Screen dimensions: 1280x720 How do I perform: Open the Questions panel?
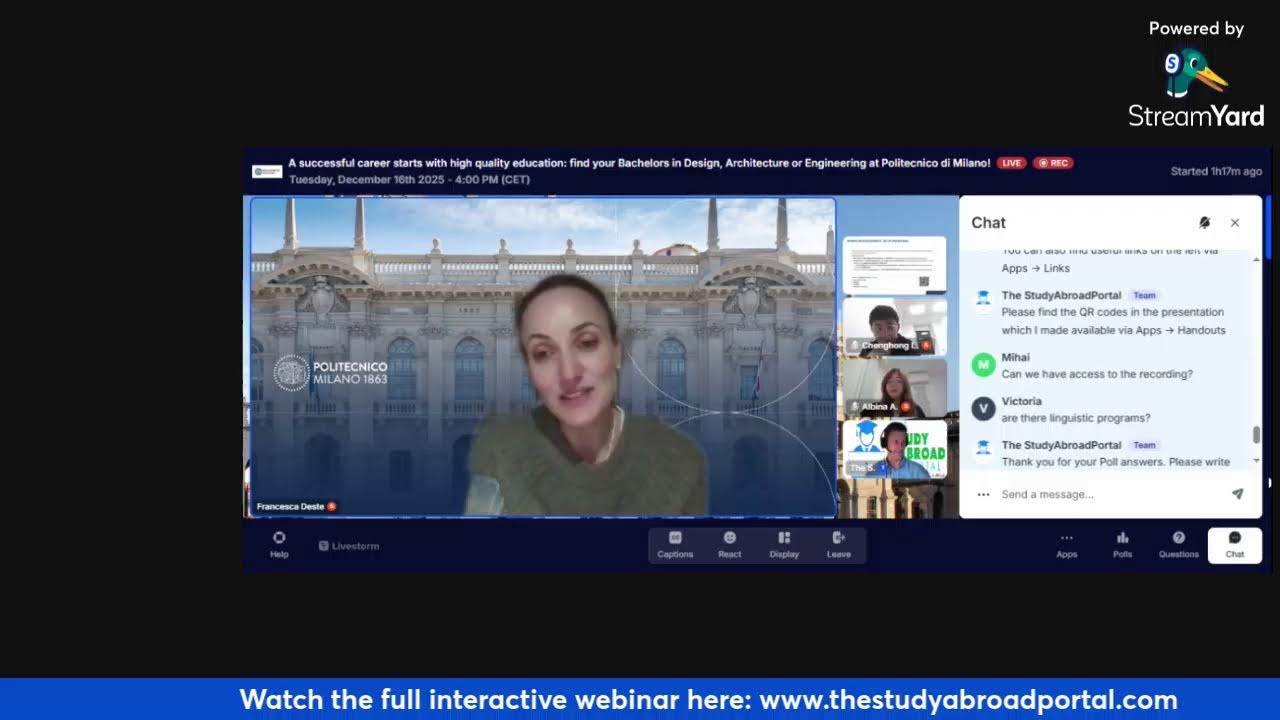point(1178,545)
